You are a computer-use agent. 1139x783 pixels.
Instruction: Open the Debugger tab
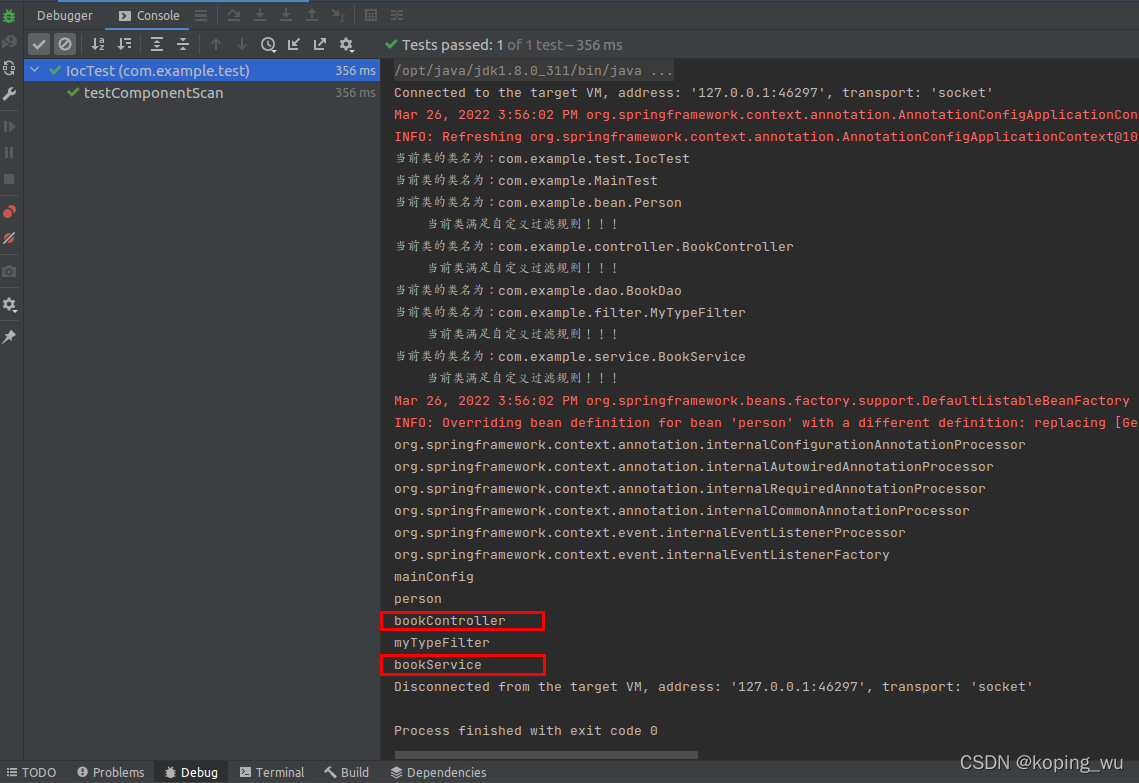(x=65, y=15)
